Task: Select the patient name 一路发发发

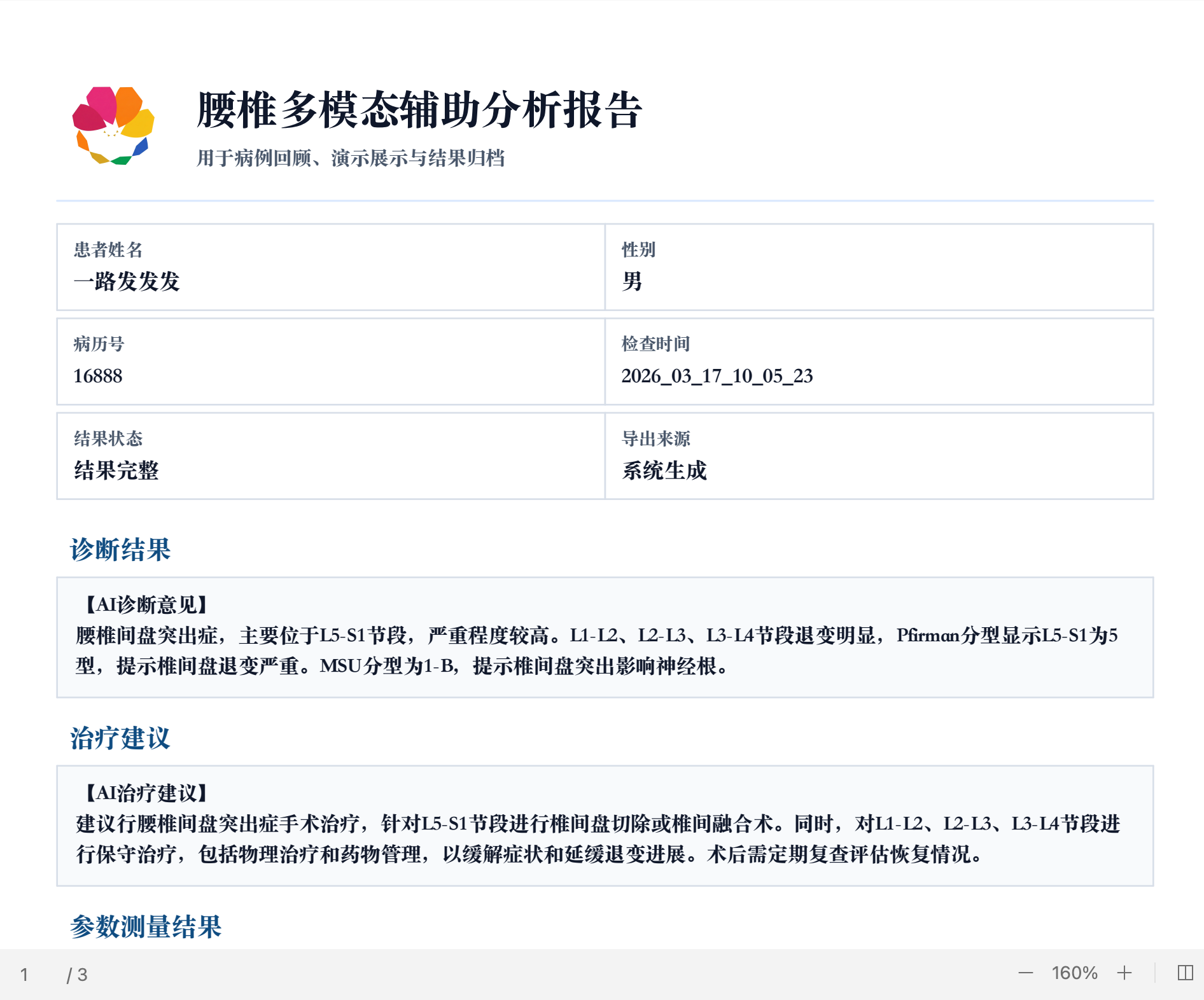Action: [x=128, y=282]
